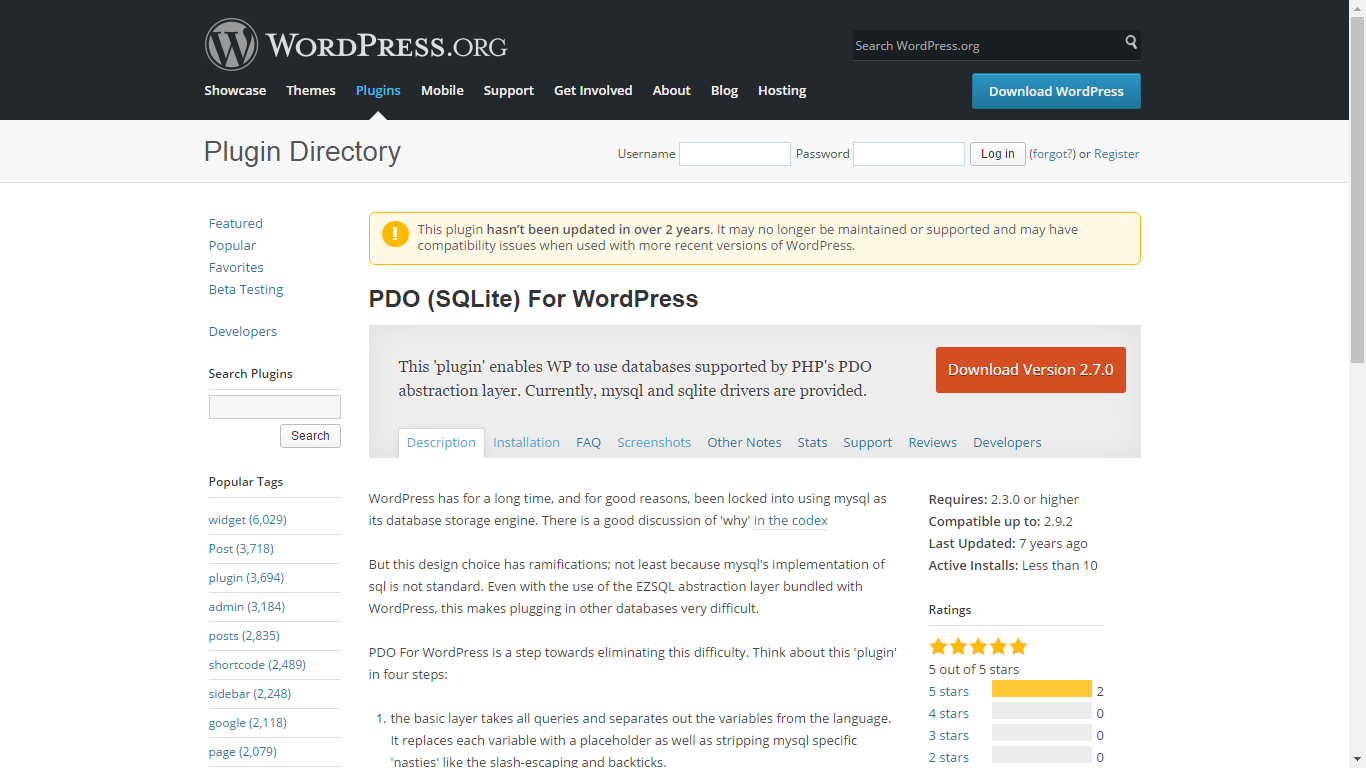
Task: Click the five-star rating graphic
Action: 978,646
